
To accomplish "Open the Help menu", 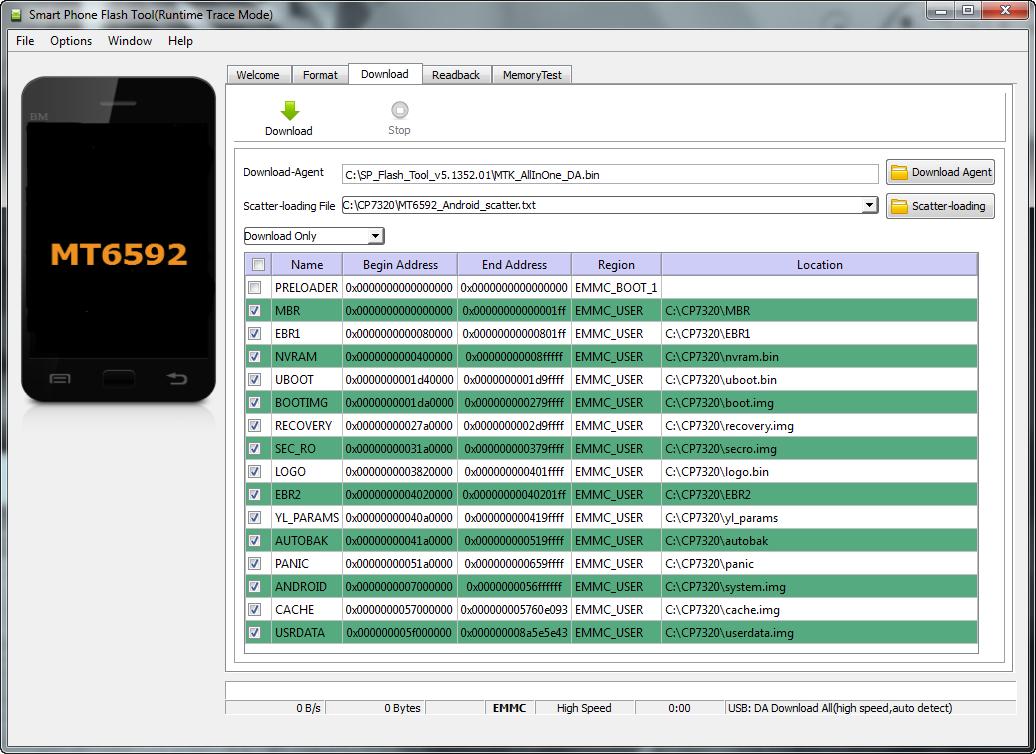I will (180, 41).
